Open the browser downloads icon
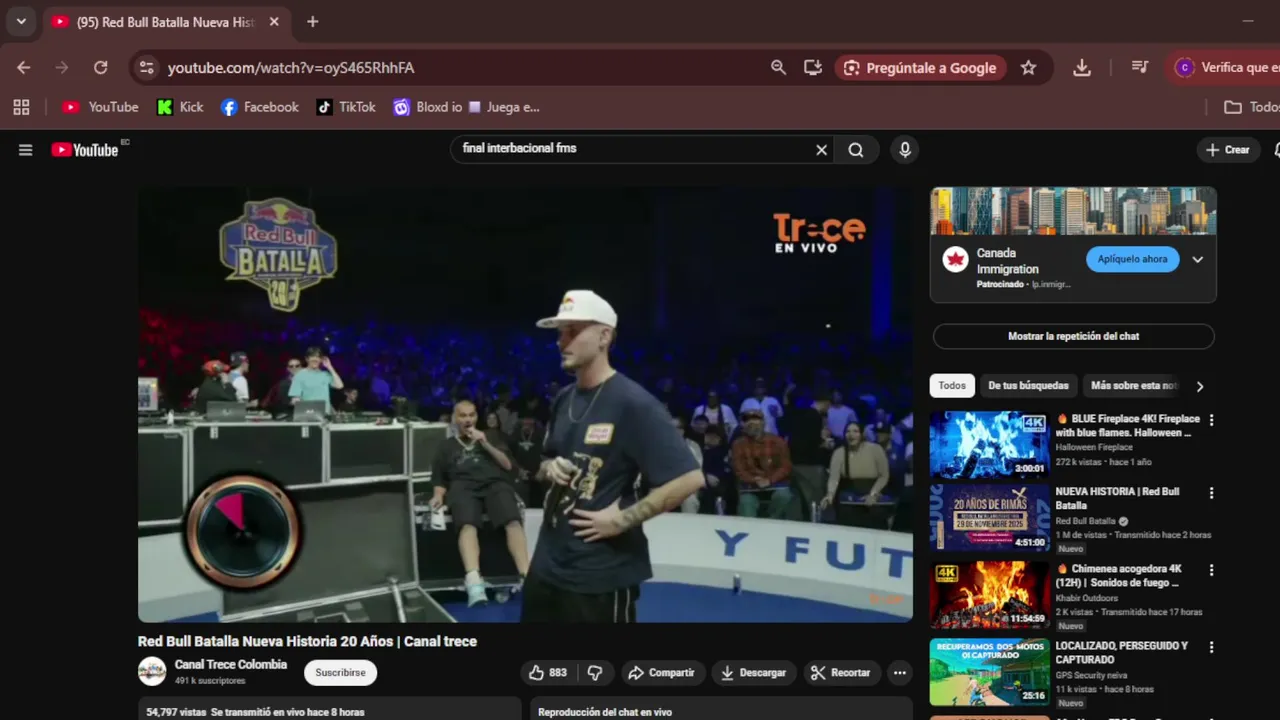Image resolution: width=1280 pixels, height=720 pixels. (x=1082, y=67)
